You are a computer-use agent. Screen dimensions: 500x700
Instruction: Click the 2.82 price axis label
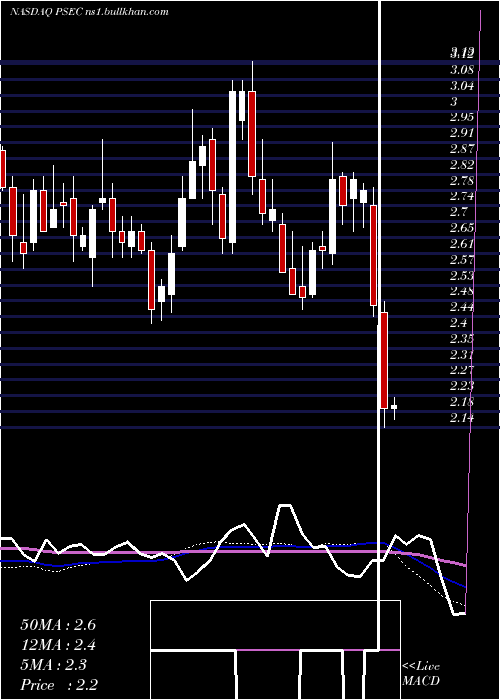(462, 166)
